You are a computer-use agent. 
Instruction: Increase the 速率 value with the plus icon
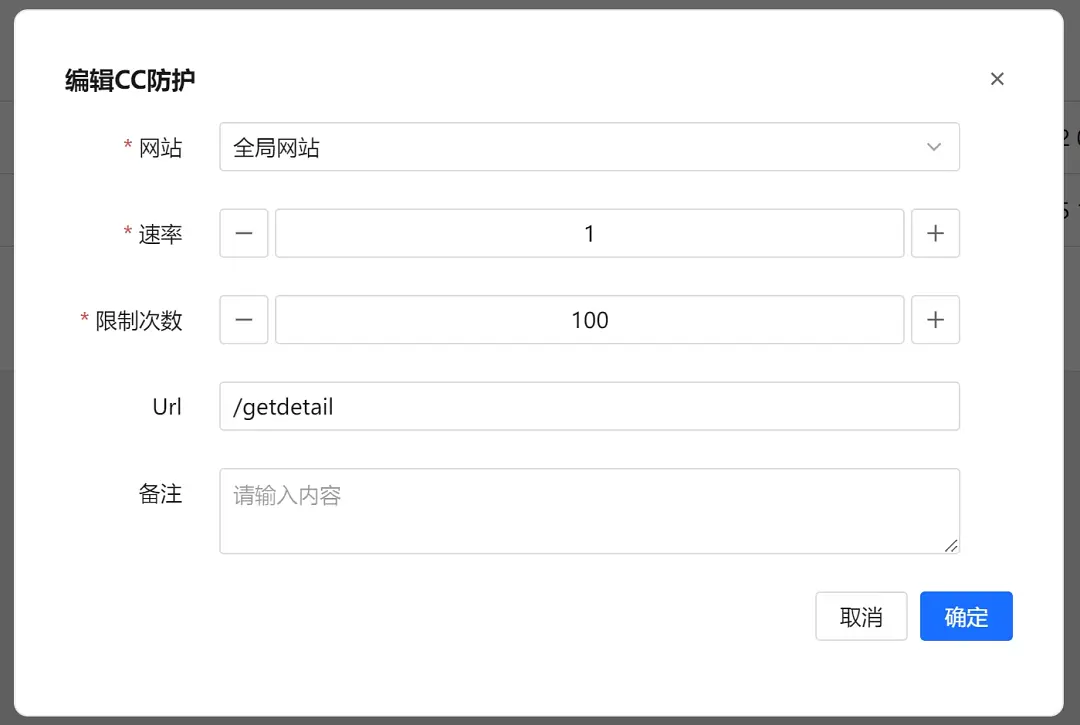tap(935, 233)
